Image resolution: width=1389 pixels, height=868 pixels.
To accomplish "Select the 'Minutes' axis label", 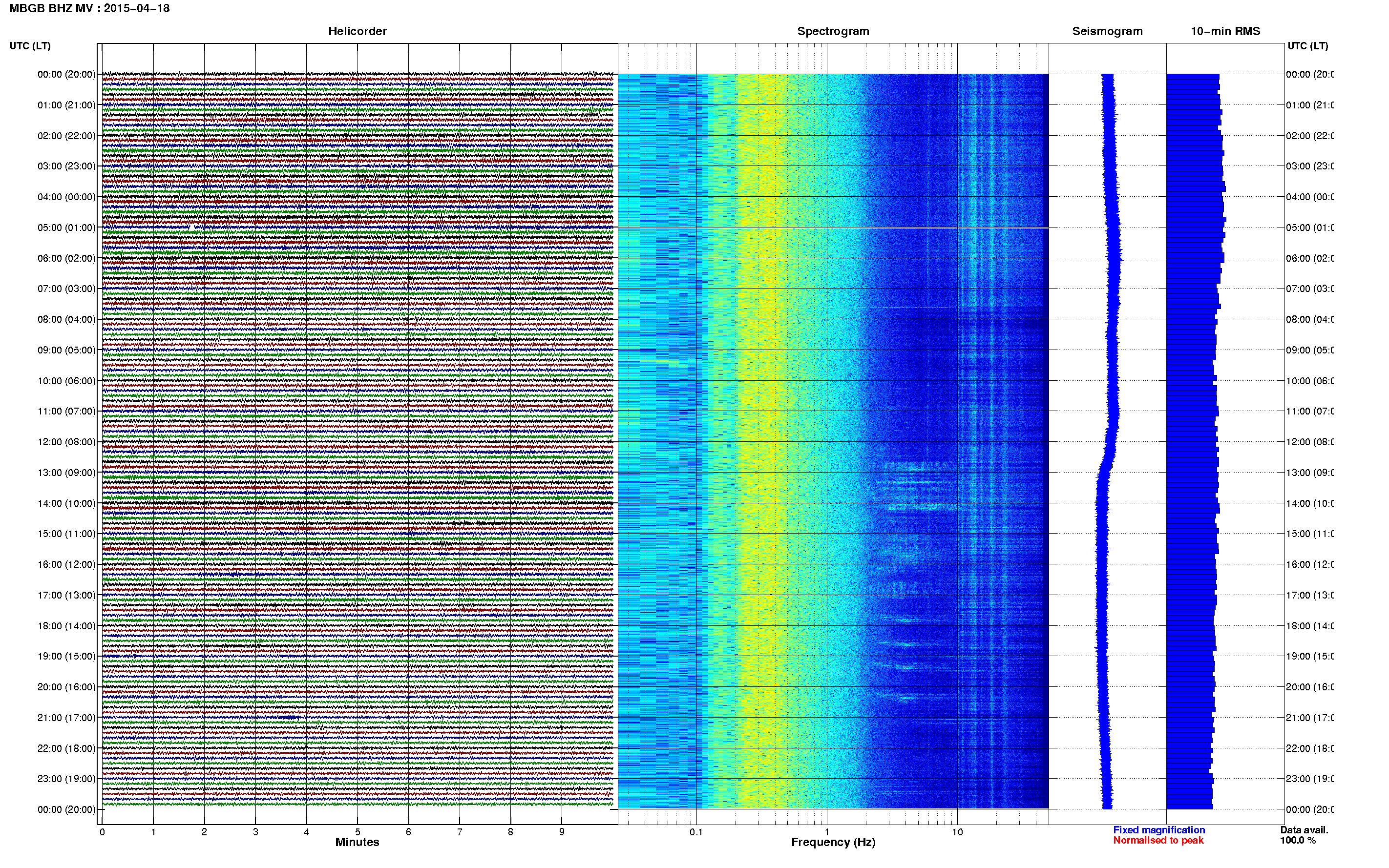I will (357, 842).
